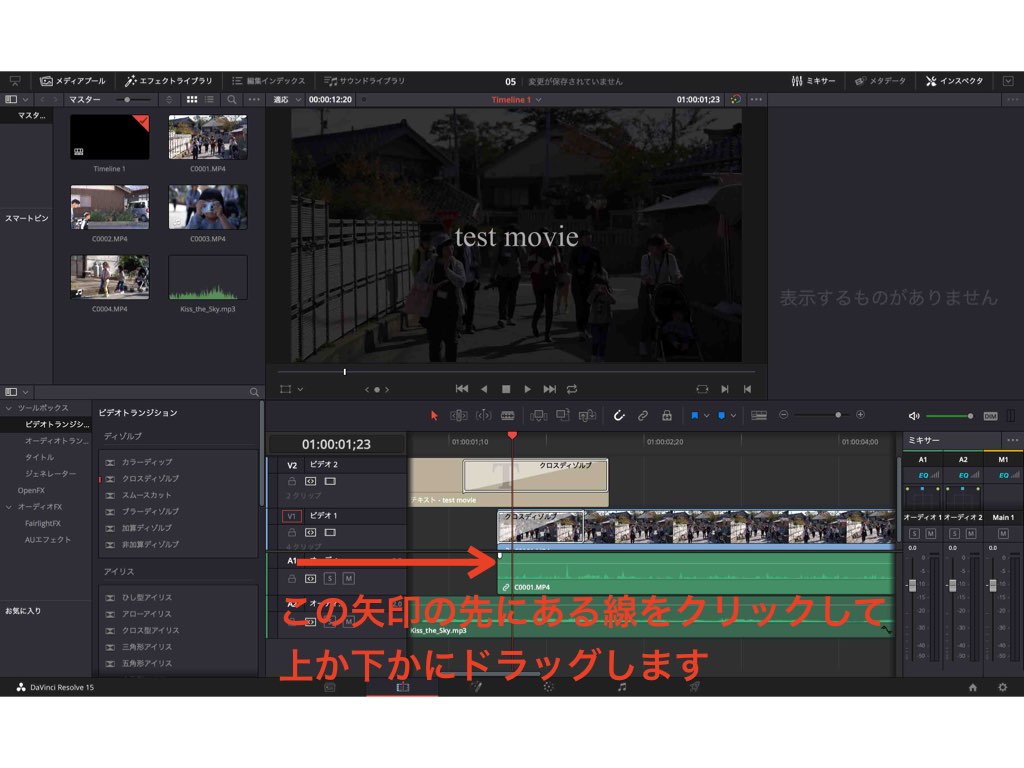
Task: Toggle the linked selection chain icon
Action: [x=643, y=415]
